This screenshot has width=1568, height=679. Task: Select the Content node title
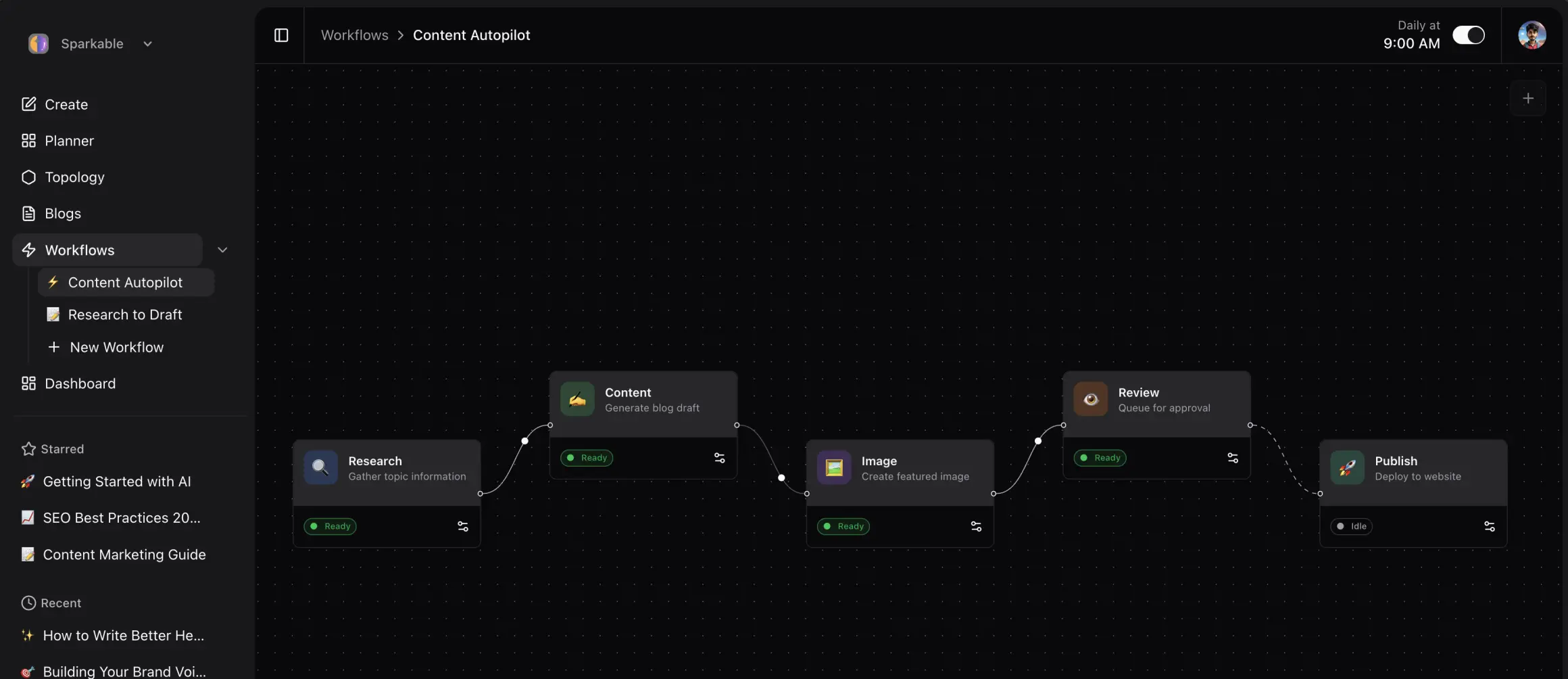point(628,392)
